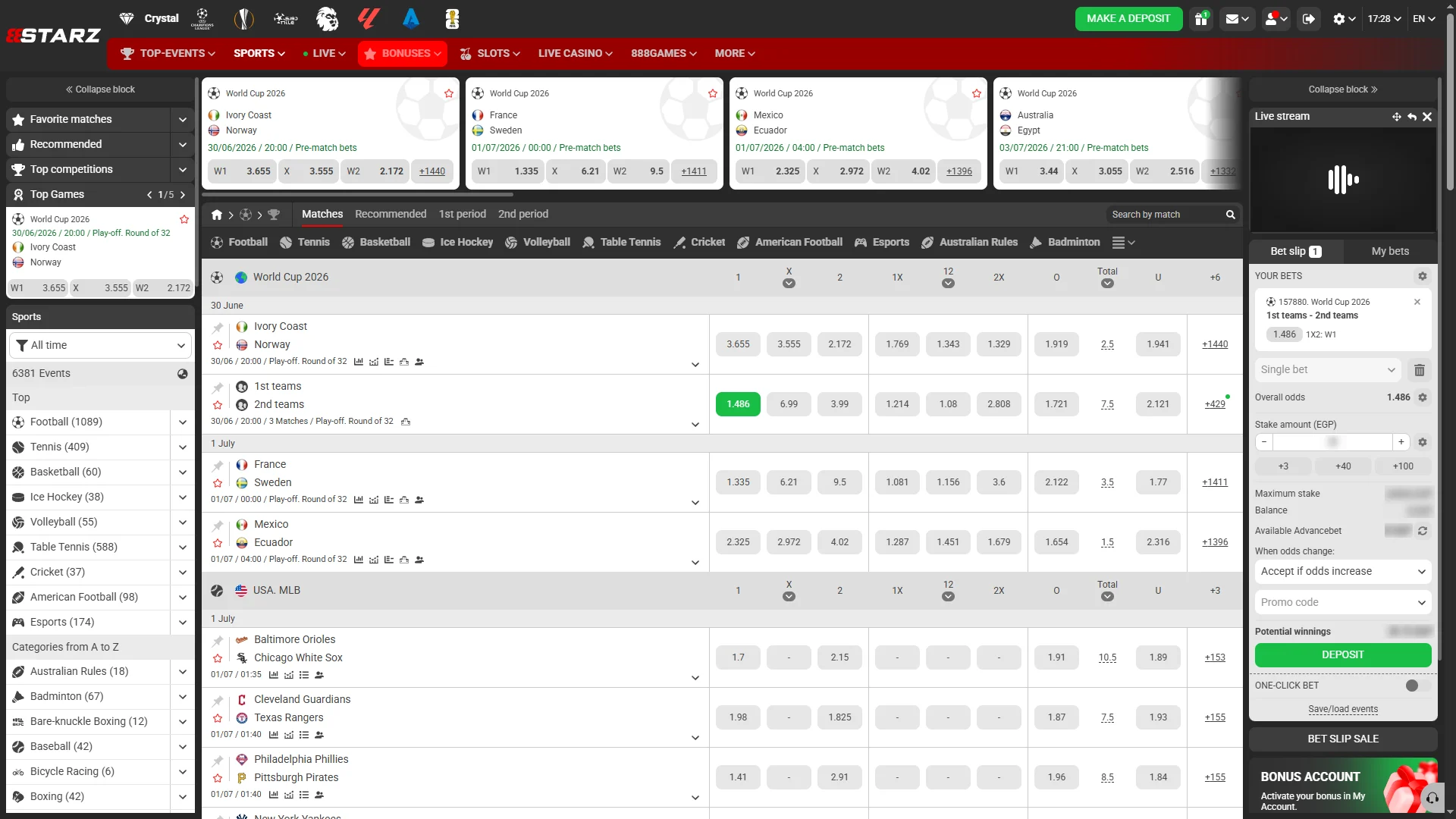
Task: Open the support headset chat icon
Action: (x=1432, y=798)
